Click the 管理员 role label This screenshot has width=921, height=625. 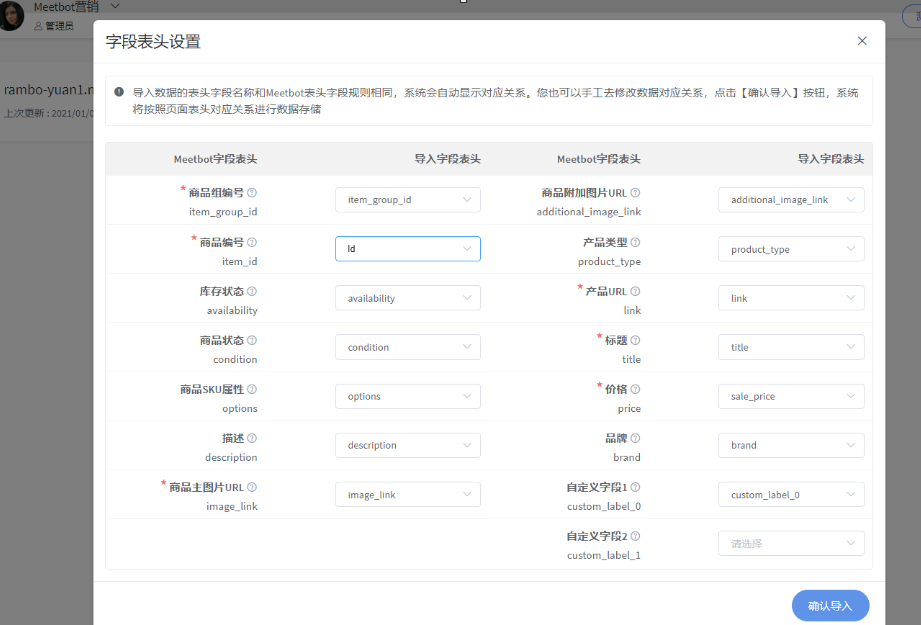(x=59, y=26)
